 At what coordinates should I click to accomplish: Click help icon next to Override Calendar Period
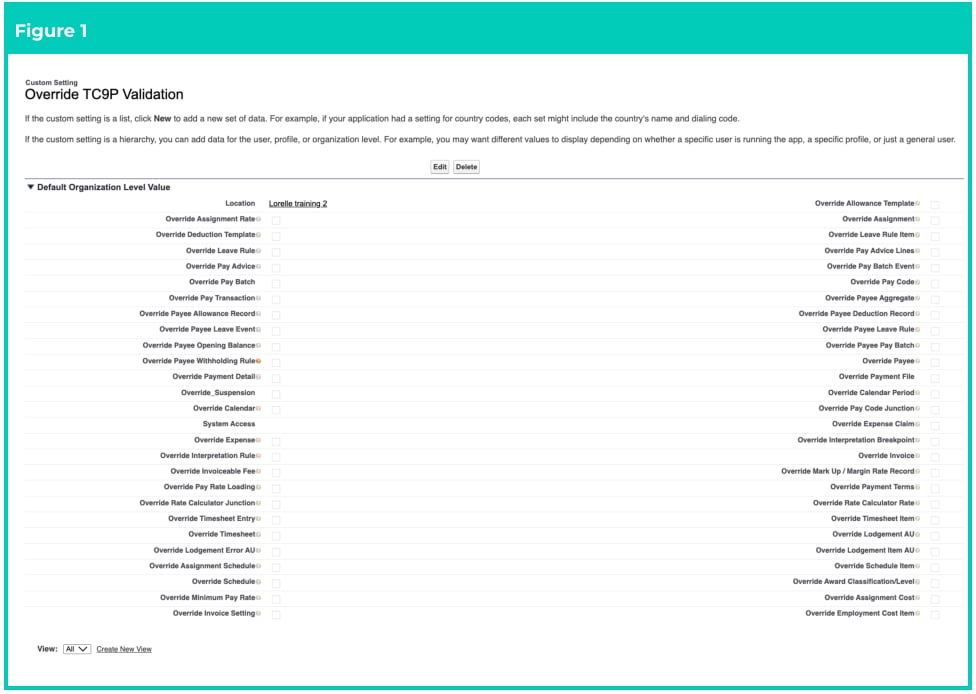[x=917, y=393]
